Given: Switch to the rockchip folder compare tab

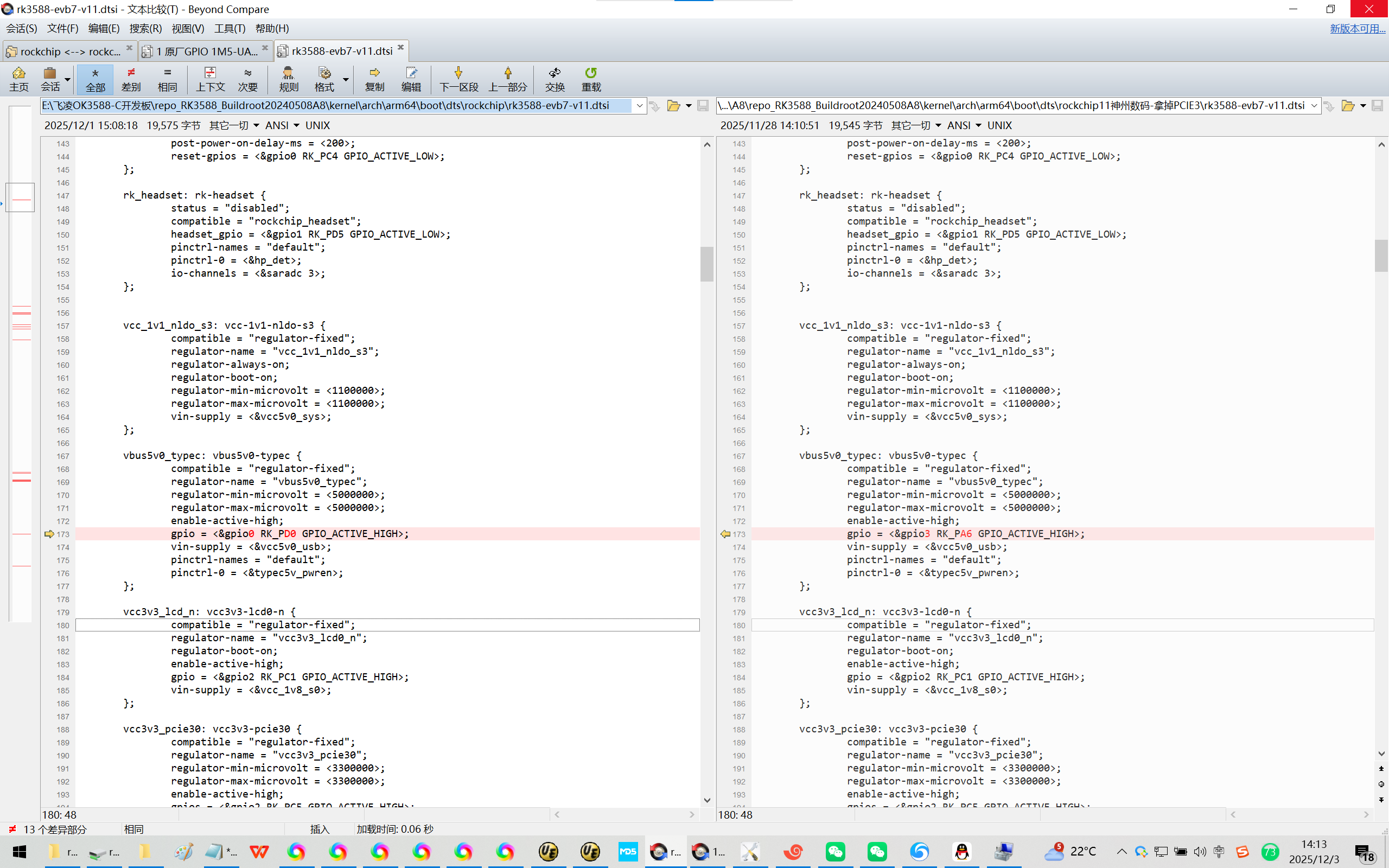Looking at the screenshot, I should pos(69,51).
